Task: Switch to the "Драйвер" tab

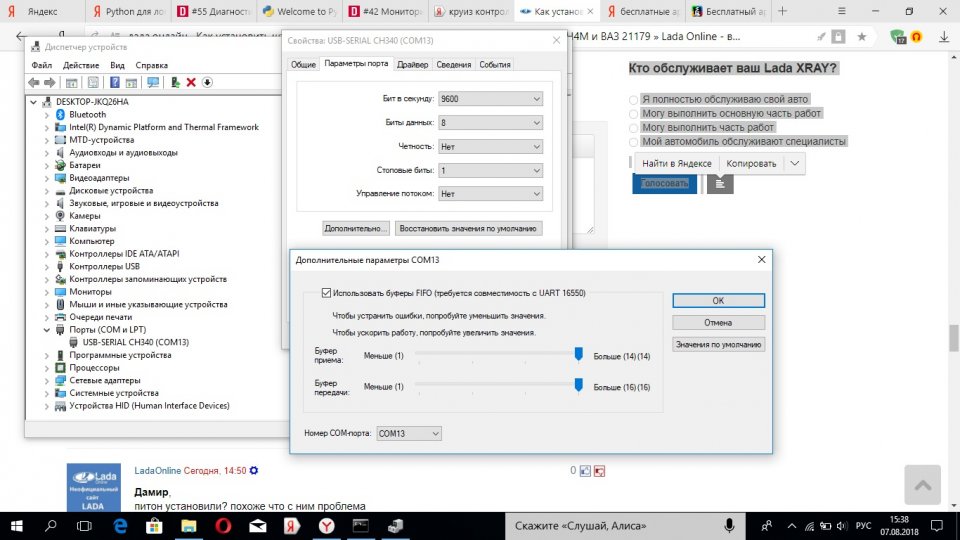Action: click(x=412, y=65)
